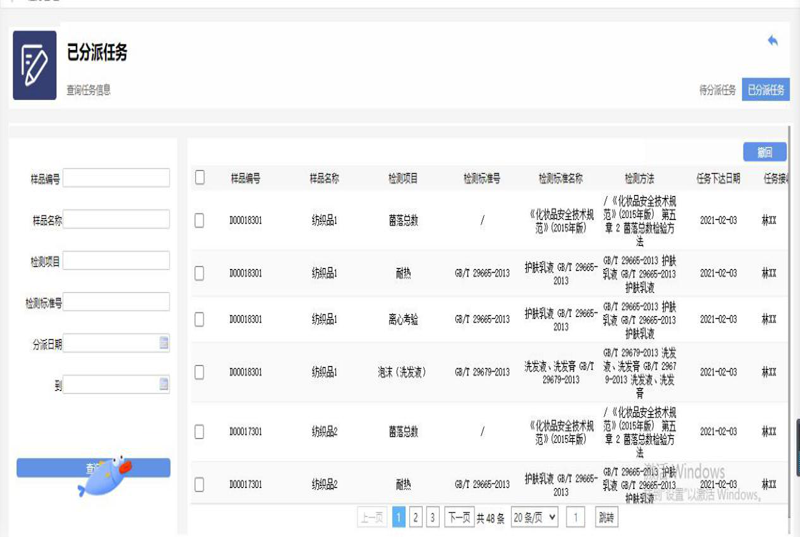Open the 分派日期 start date calendar icon
Image resolution: width=800 pixels, height=537 pixels.
point(164,343)
